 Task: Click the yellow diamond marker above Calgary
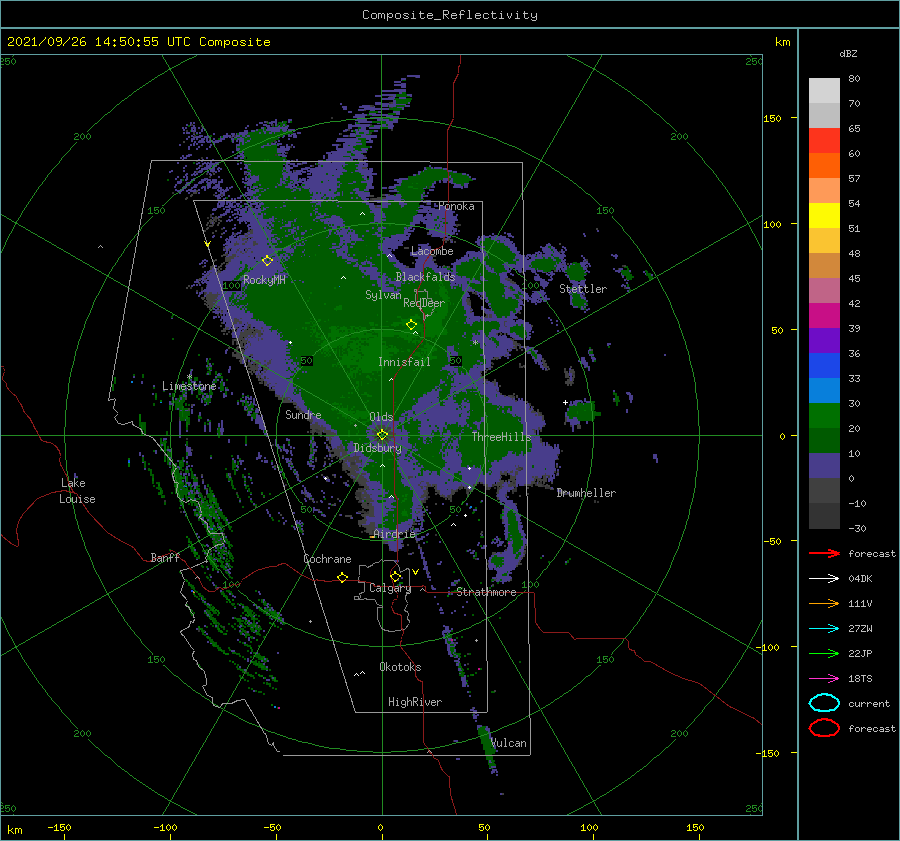click(395, 576)
